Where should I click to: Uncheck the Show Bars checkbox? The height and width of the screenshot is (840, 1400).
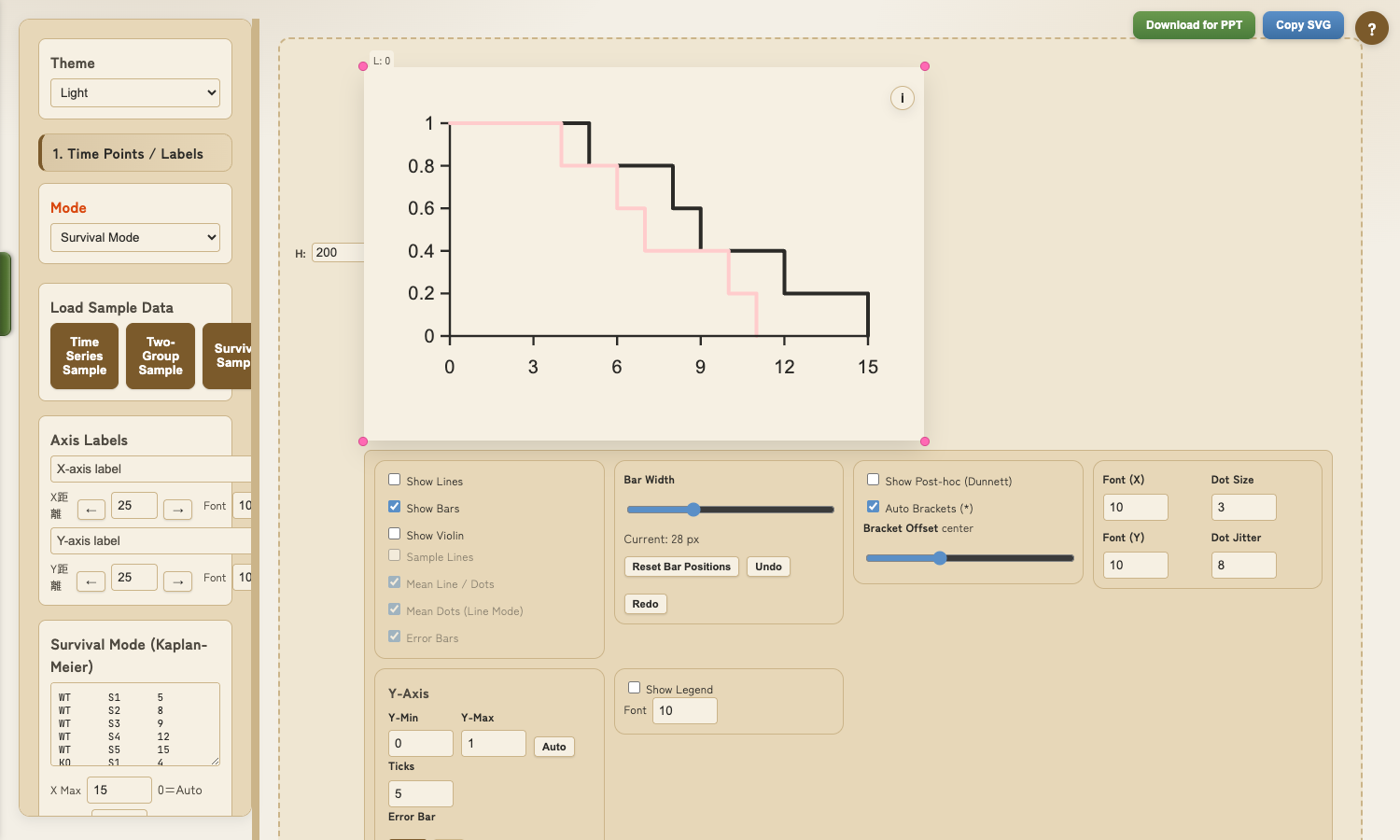point(395,507)
